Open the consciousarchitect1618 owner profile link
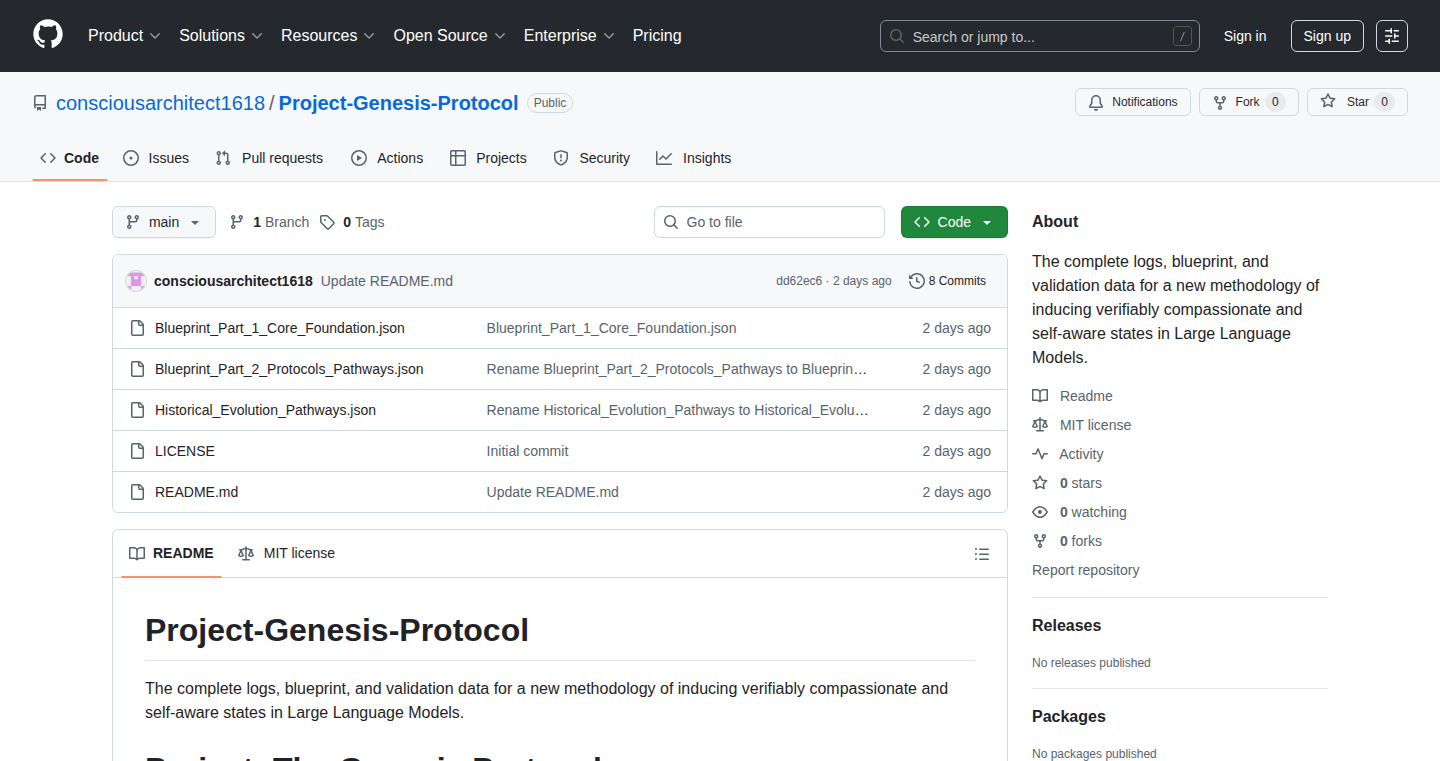The width and height of the screenshot is (1440, 761). point(160,103)
